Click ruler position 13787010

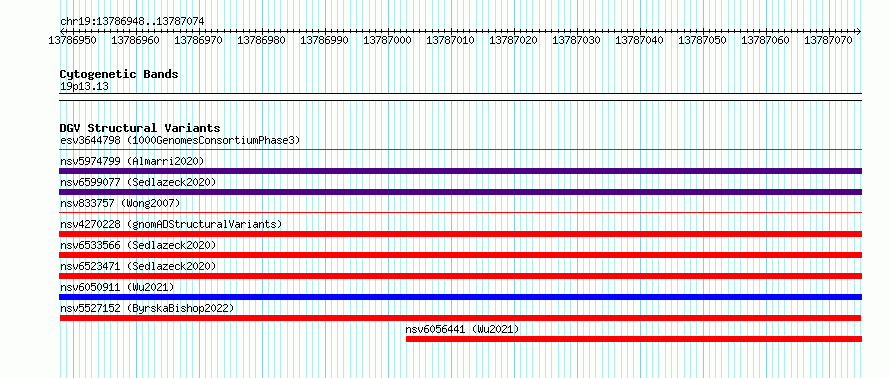450,40
